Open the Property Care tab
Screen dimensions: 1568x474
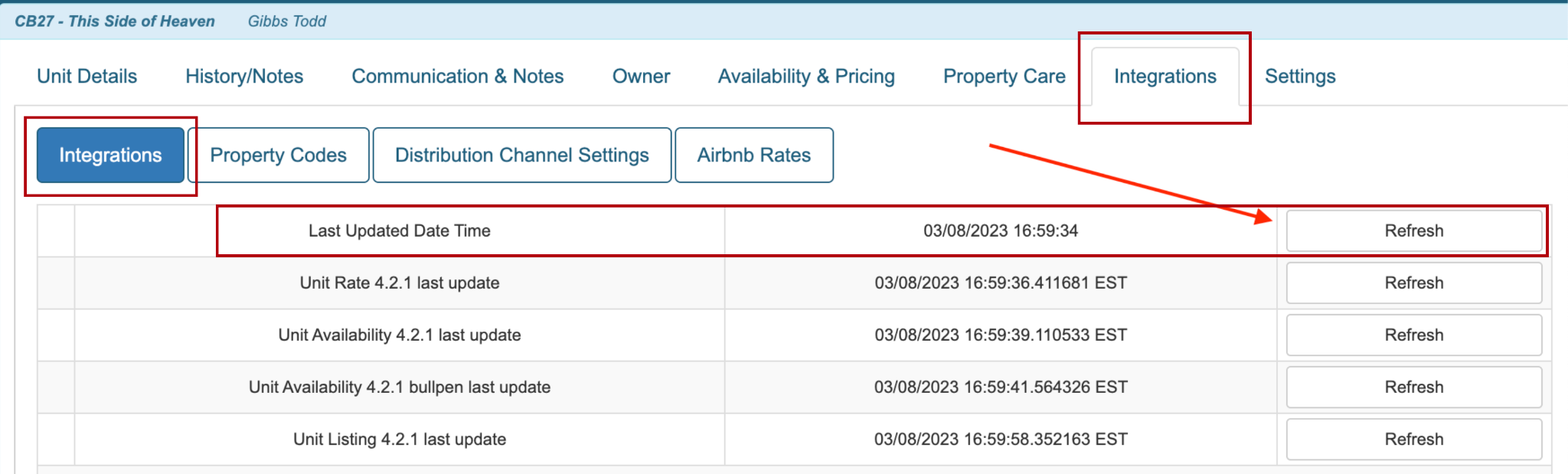click(x=1004, y=77)
